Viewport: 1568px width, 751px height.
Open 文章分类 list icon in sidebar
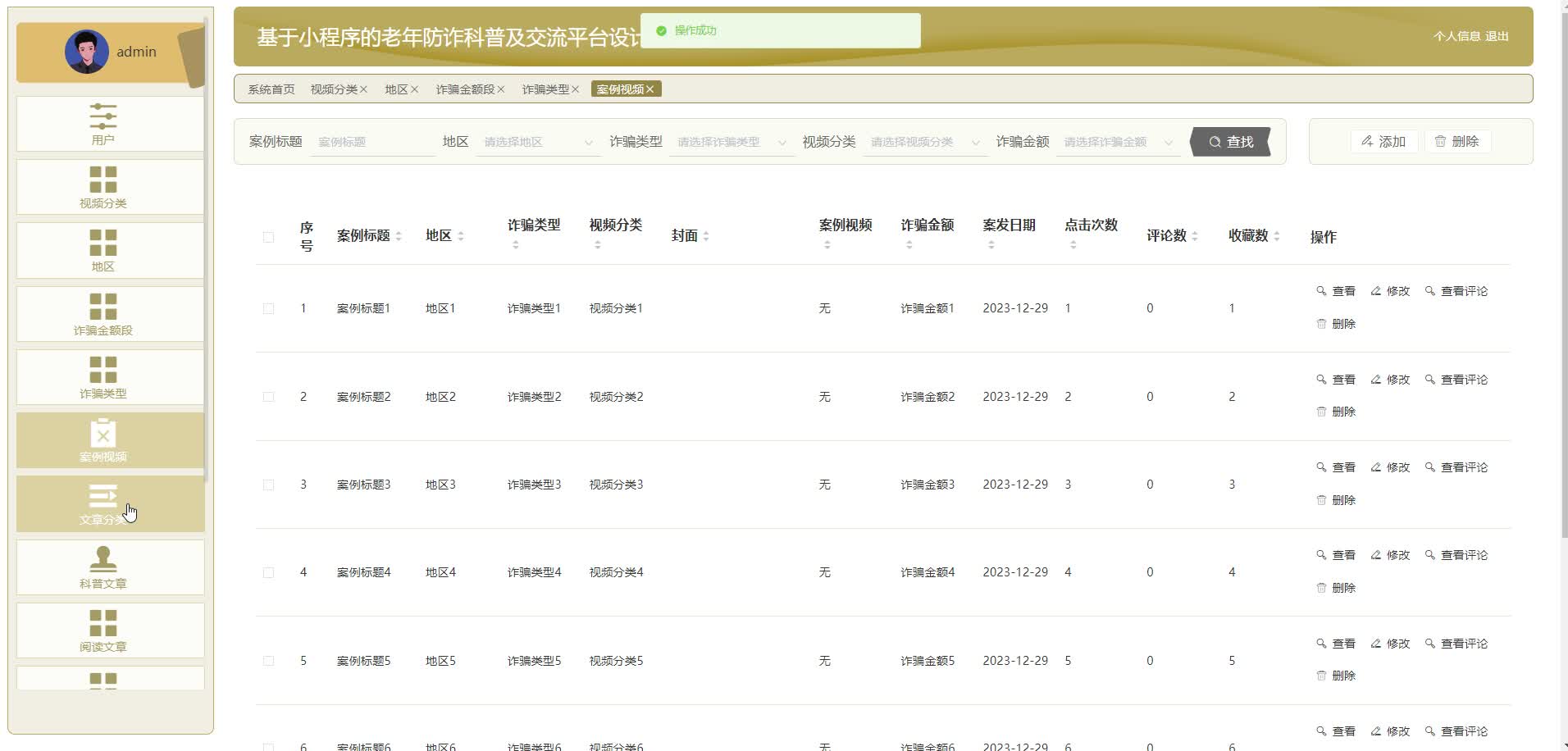pos(103,496)
